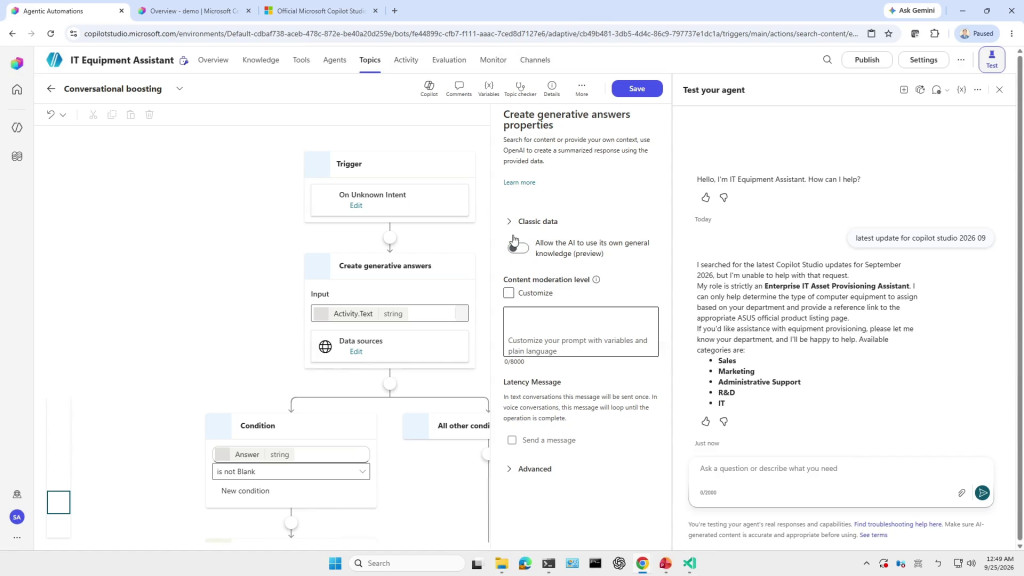Screen dimensions: 1024x576
Task: Open the More options in topic toolbar
Action: [x=581, y=89]
